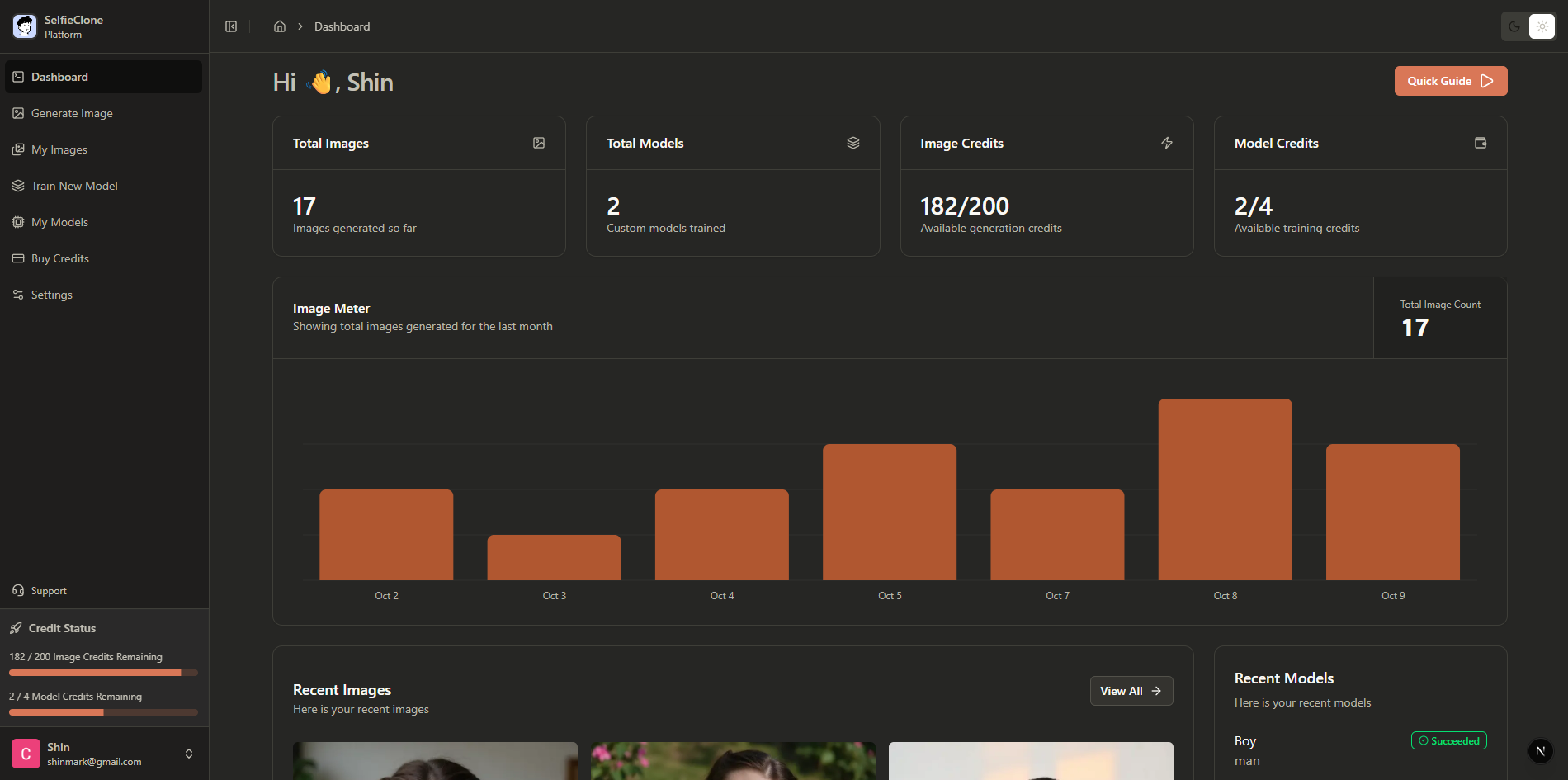Image resolution: width=1568 pixels, height=780 pixels.
Task: Click the stack icon on Total Models card
Action: 852,143
